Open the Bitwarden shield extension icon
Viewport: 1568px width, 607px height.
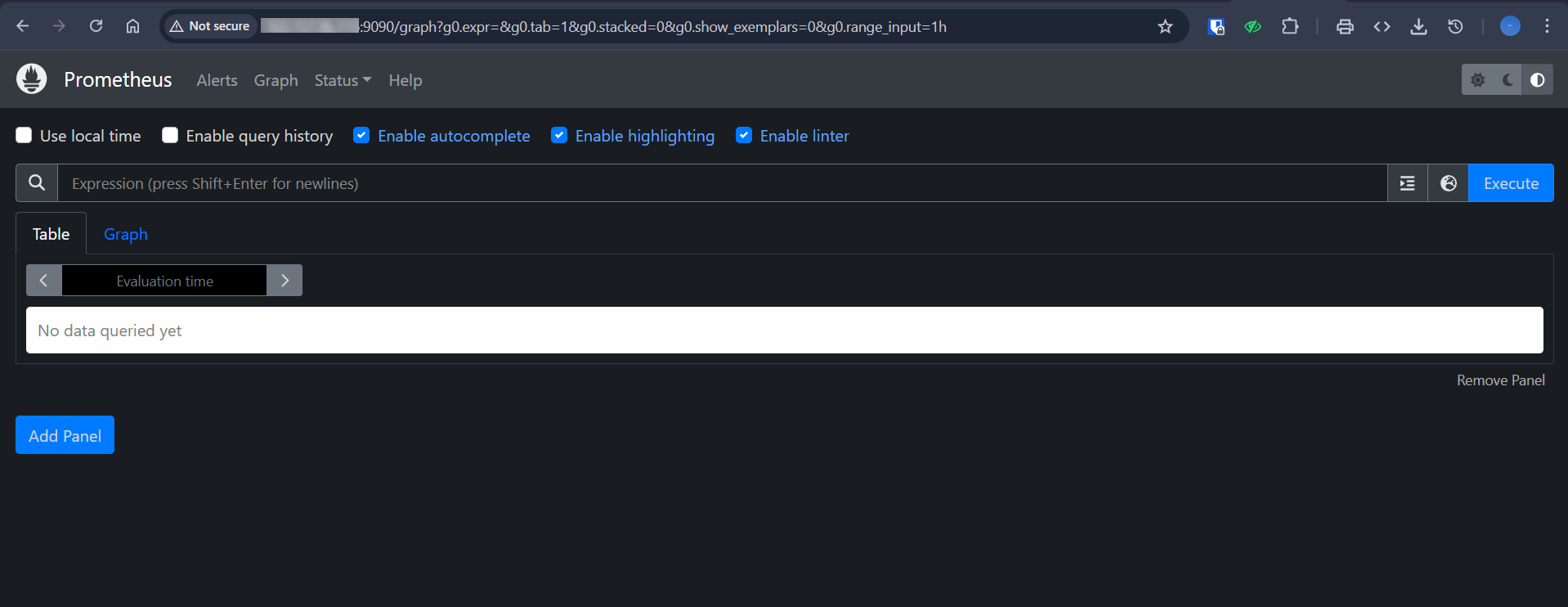1216,27
